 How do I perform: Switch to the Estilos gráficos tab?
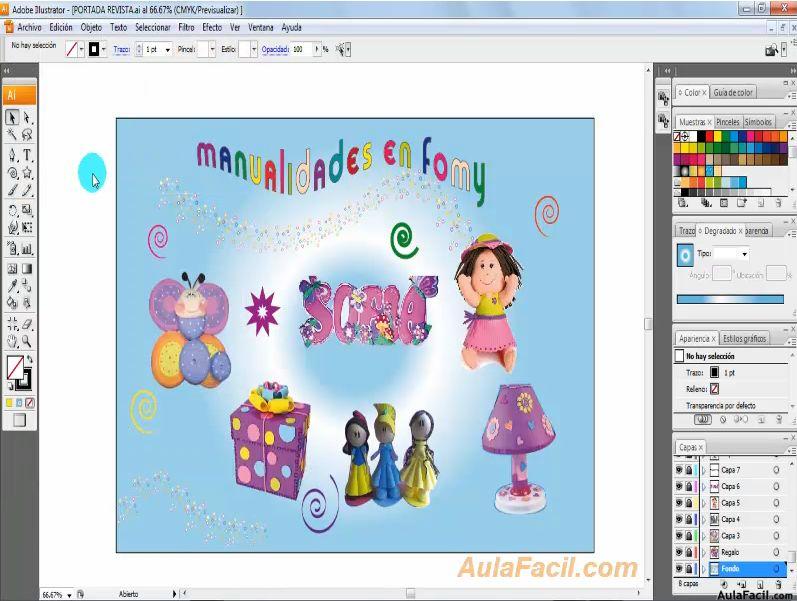tap(744, 339)
